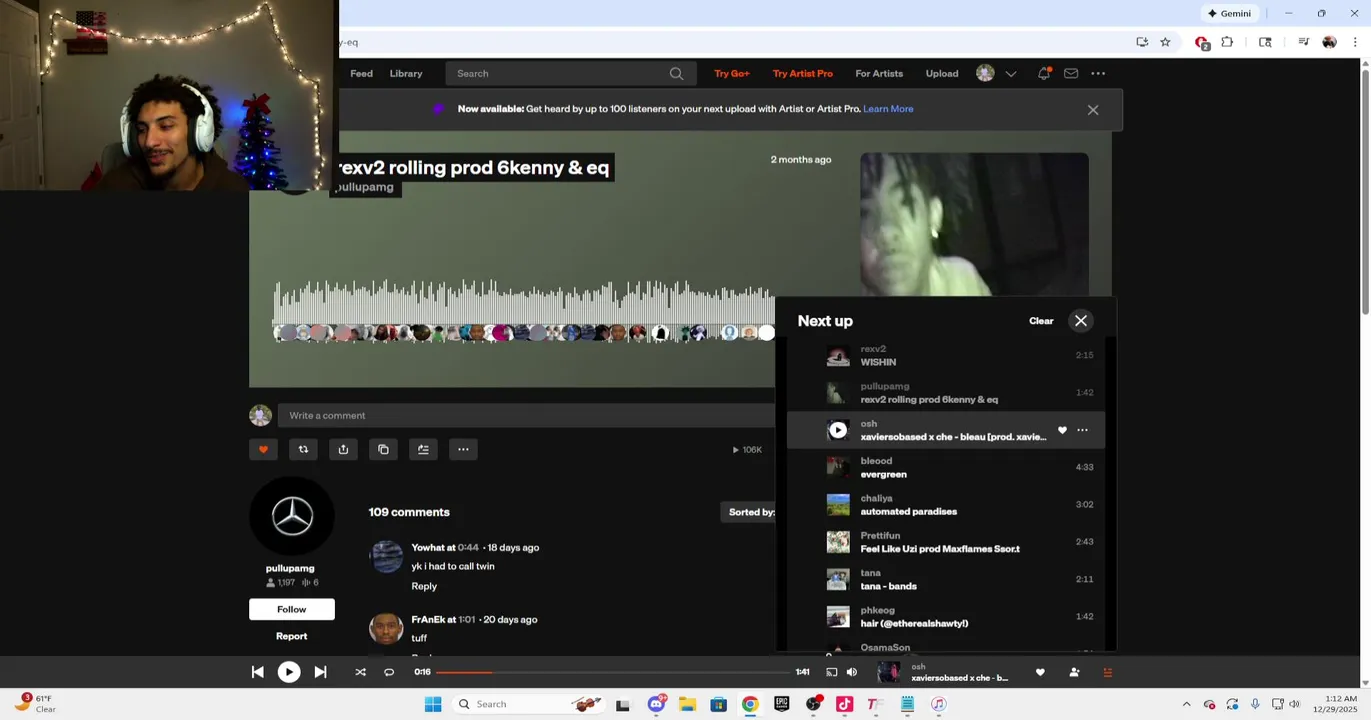Bookmark this page with the star
This screenshot has width=1371, height=720.
pyautogui.click(x=1165, y=42)
